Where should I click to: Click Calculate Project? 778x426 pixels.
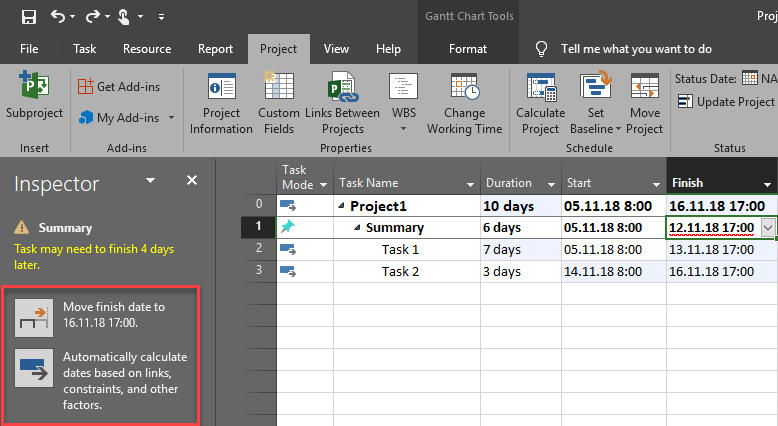(540, 103)
